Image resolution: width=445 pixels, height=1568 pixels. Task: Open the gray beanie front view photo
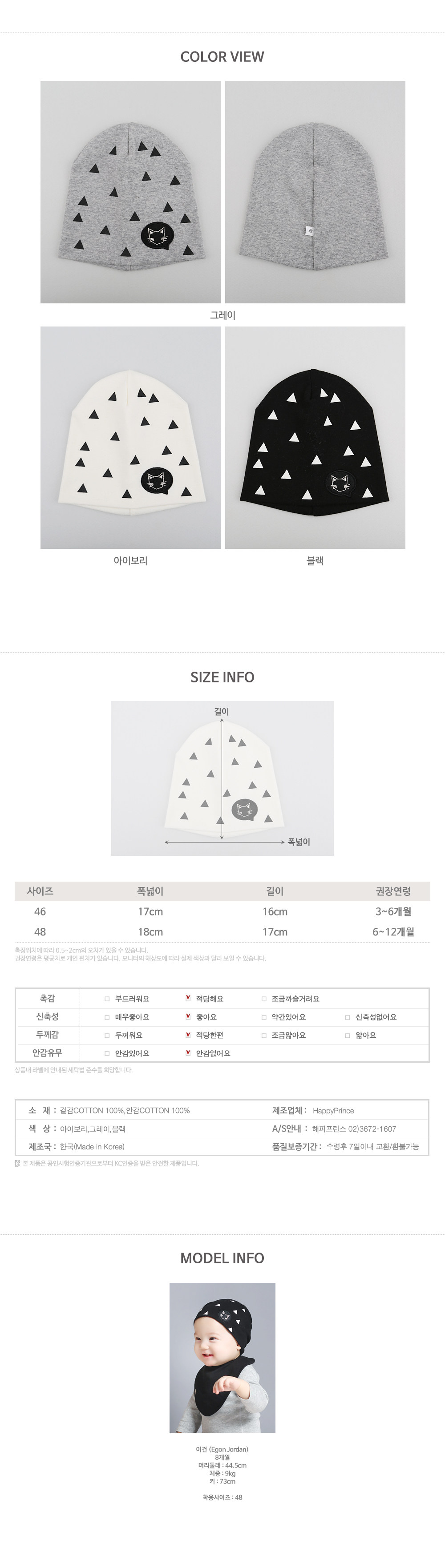pos(130,192)
